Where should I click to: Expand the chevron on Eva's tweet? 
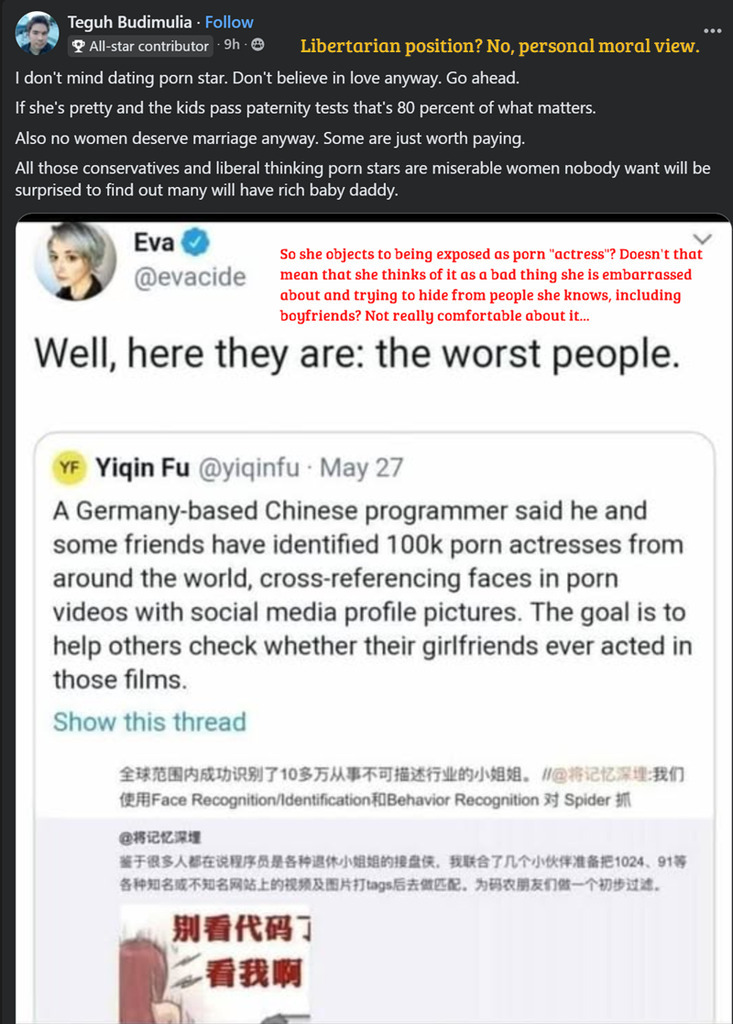pyautogui.click(x=702, y=238)
